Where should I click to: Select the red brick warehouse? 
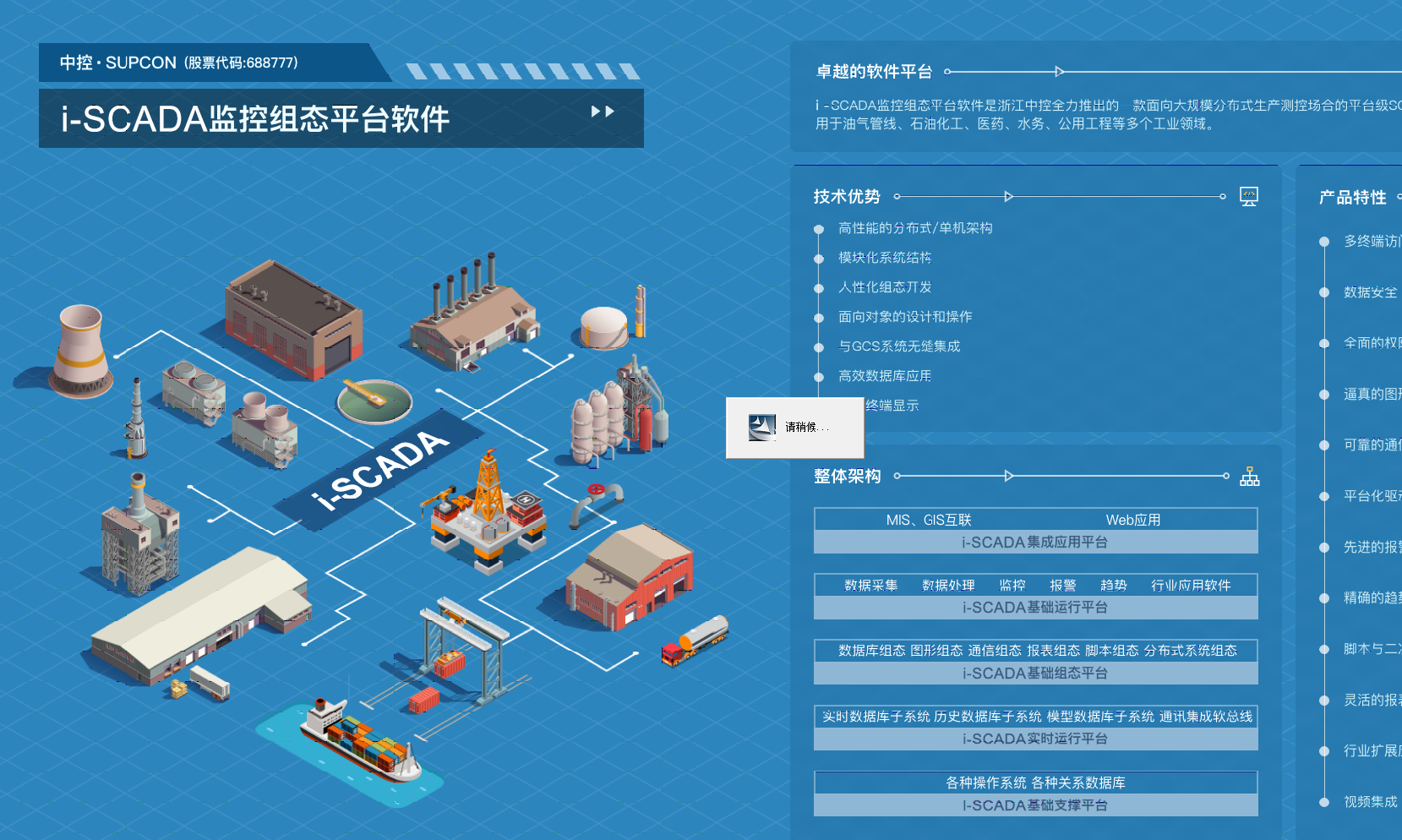click(x=630, y=576)
